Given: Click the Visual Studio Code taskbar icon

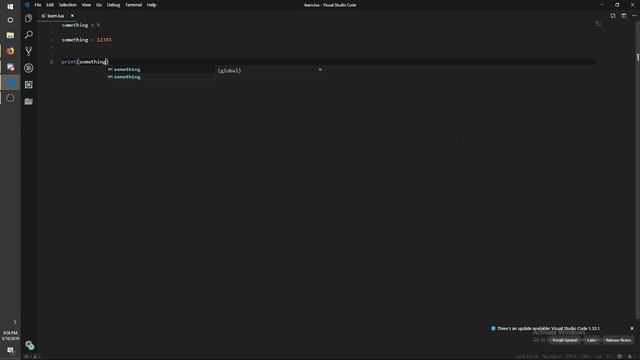Looking at the screenshot, I should click(x=10, y=83).
